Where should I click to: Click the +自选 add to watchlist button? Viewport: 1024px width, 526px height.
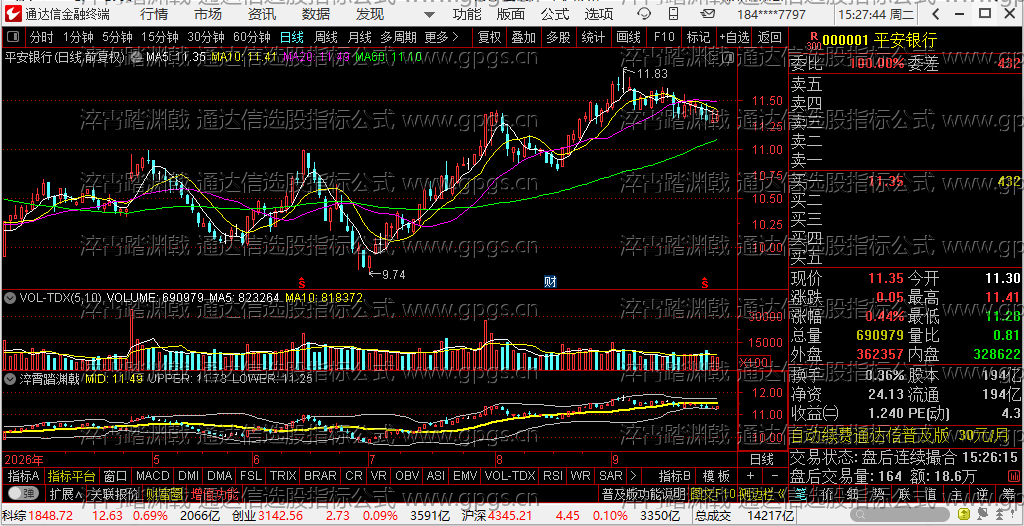pos(734,37)
